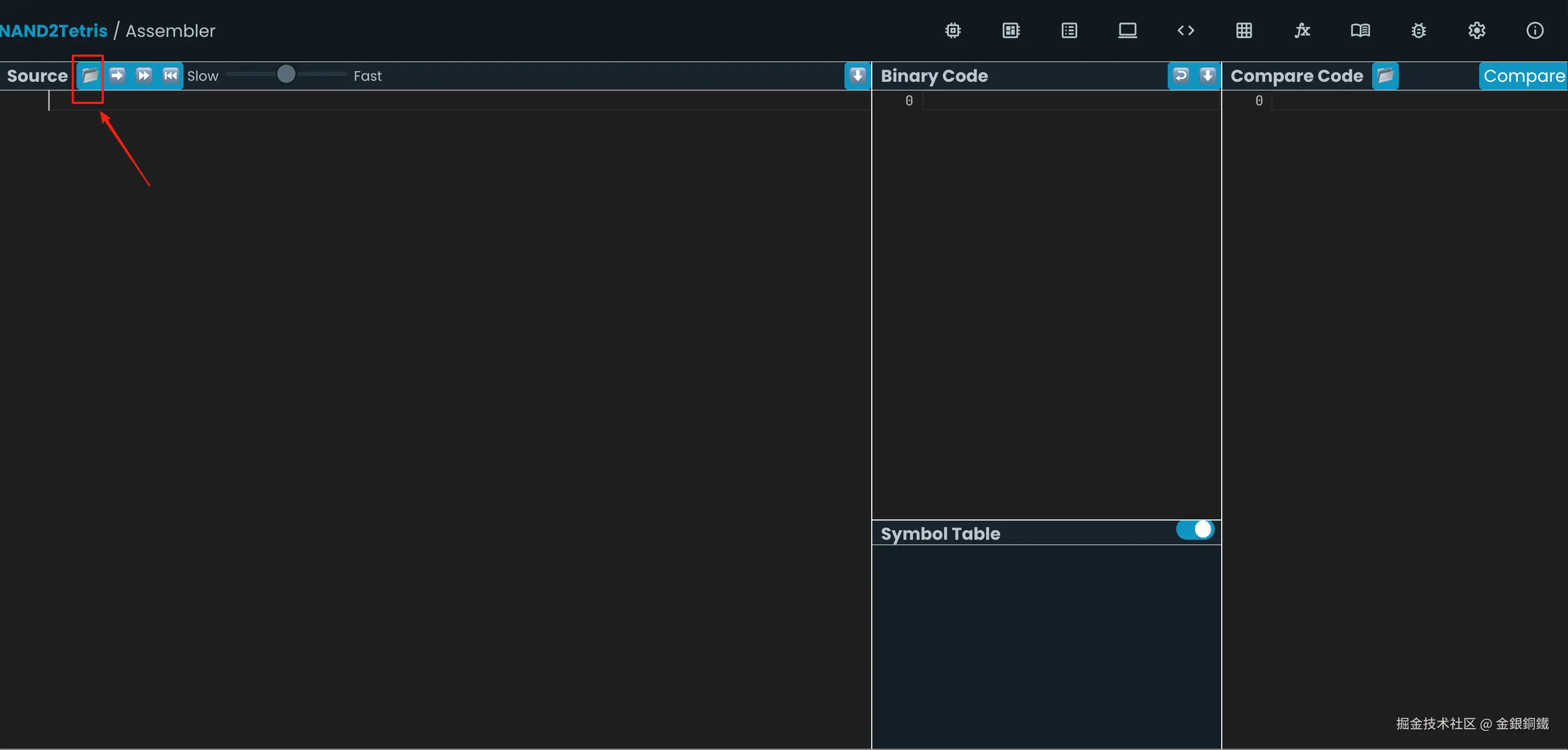1568x750 pixels.
Task: Open the CPU Emulator icon
Action: tap(1010, 30)
